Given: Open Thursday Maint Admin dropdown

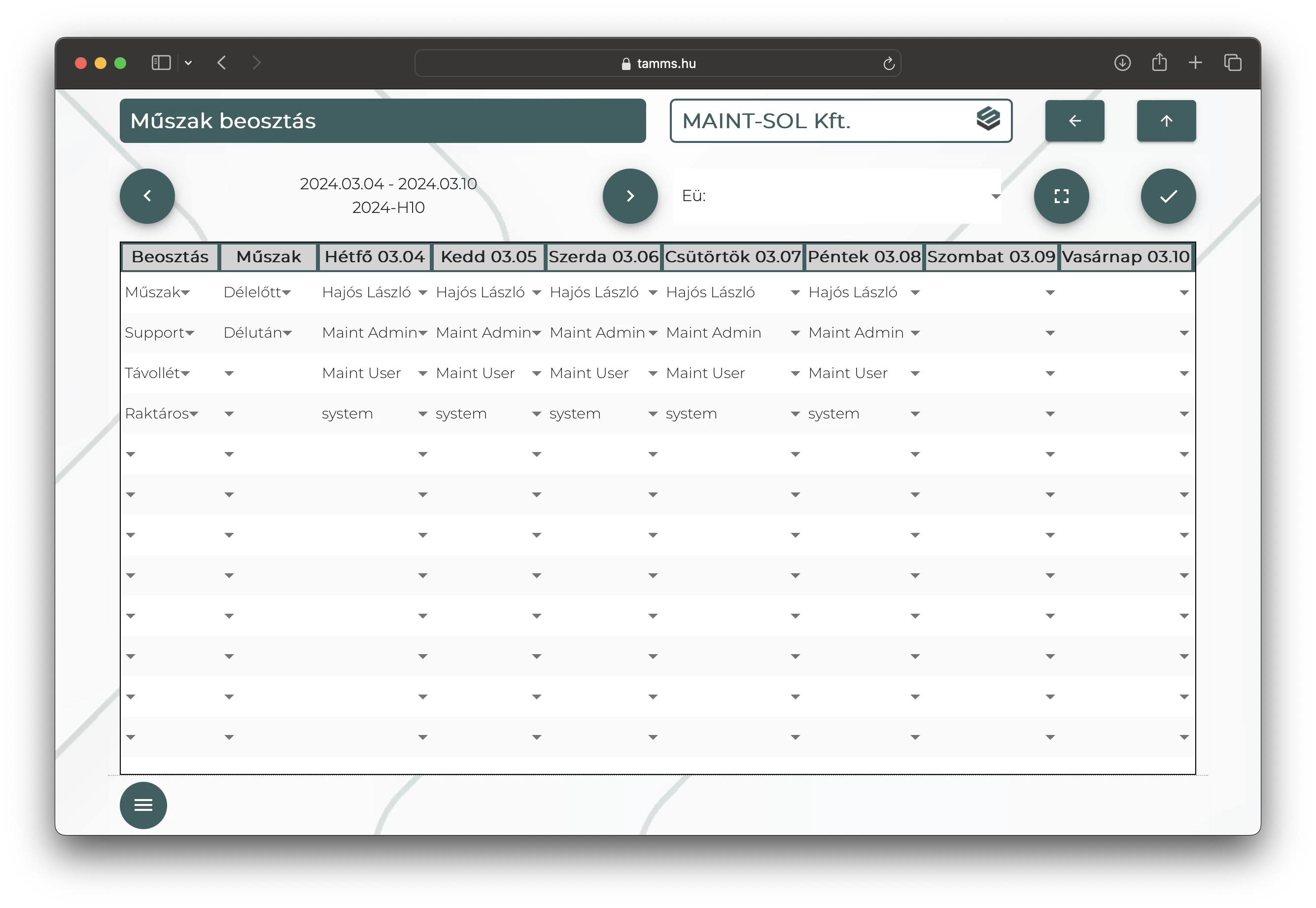Looking at the screenshot, I should click(x=732, y=333).
